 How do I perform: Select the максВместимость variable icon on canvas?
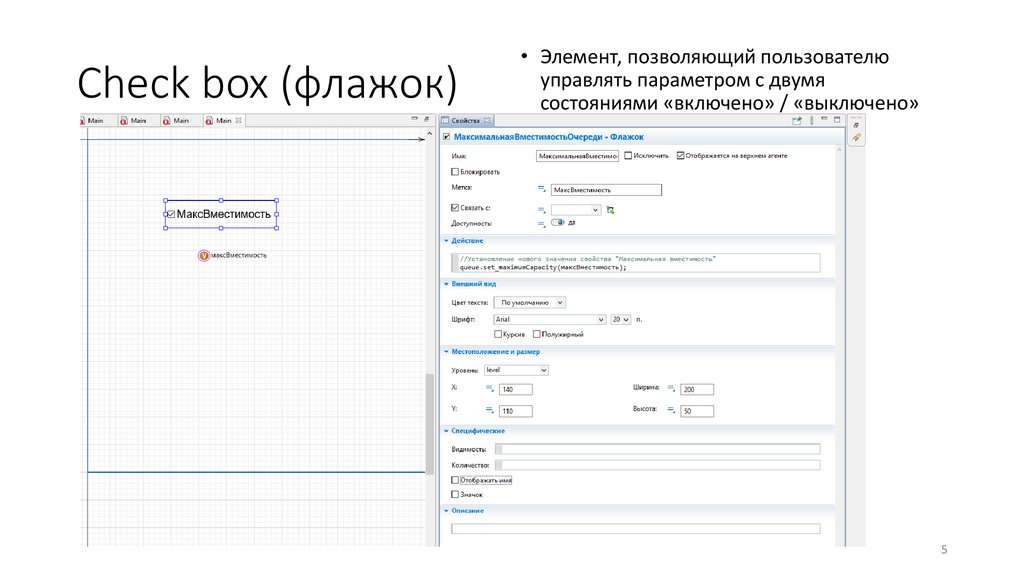204,255
